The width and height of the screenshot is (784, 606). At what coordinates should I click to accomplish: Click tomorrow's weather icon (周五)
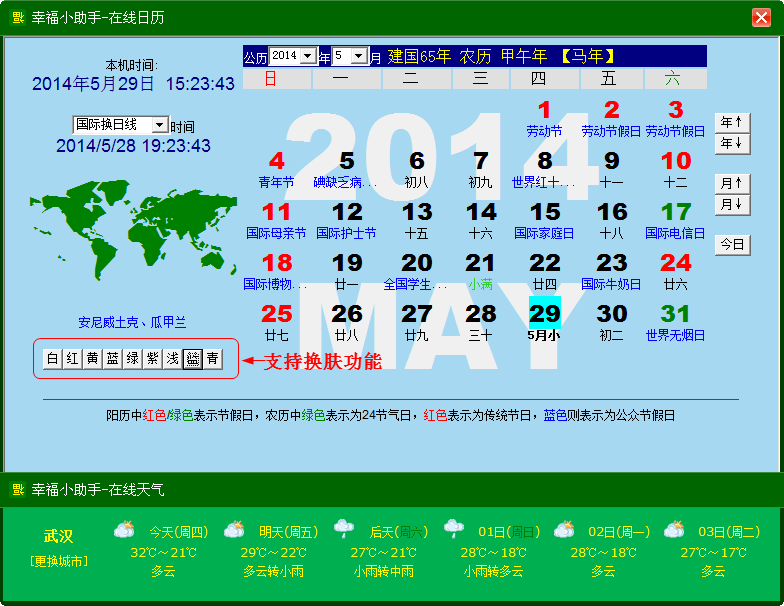point(234,529)
